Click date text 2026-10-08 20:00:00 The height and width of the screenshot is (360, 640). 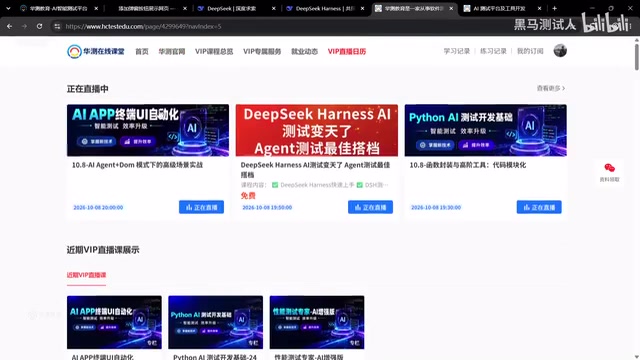98,207
